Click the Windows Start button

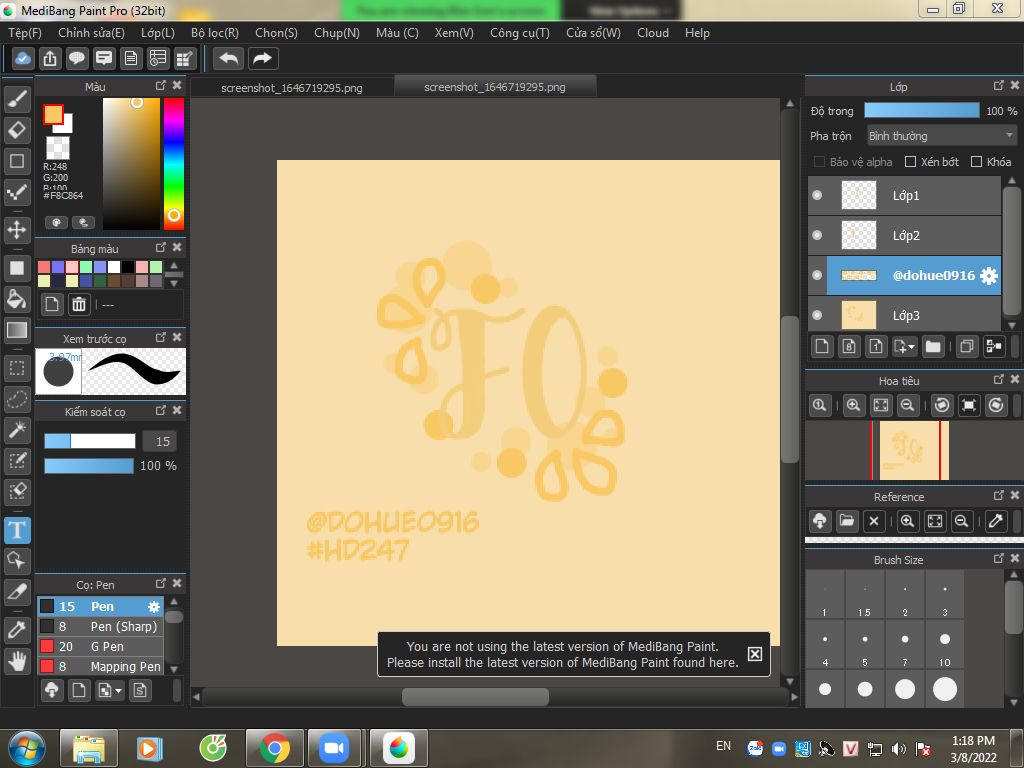[x=27, y=748]
